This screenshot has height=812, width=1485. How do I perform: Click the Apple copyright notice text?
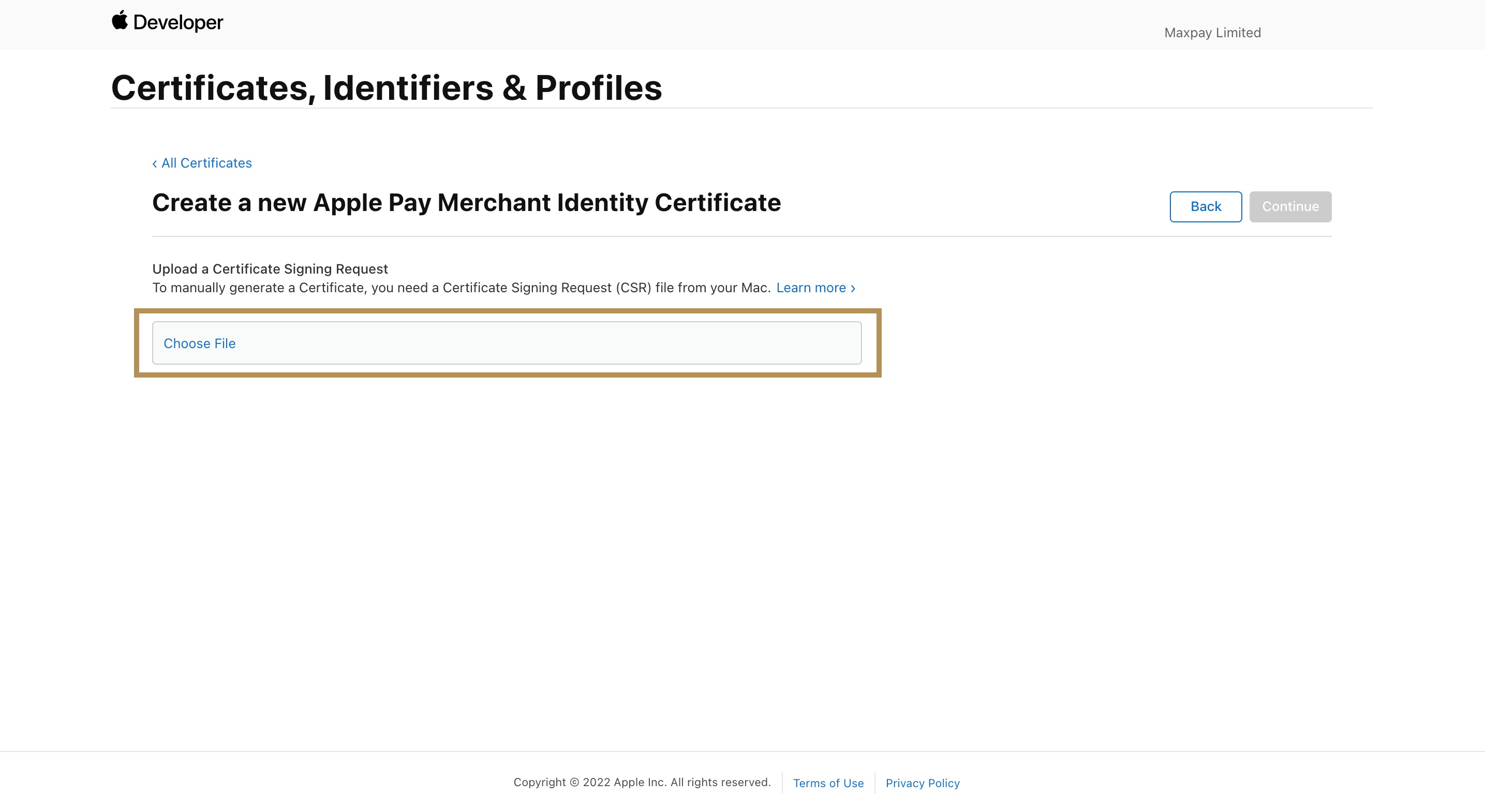[x=642, y=782]
